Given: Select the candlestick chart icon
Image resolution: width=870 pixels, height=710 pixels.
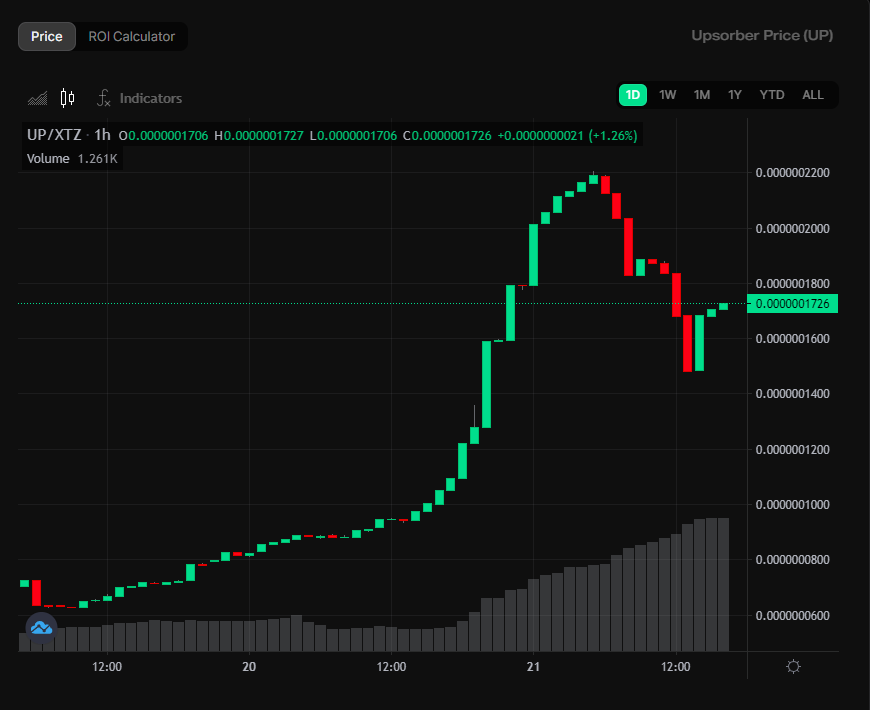Looking at the screenshot, I should pyautogui.click(x=67, y=98).
